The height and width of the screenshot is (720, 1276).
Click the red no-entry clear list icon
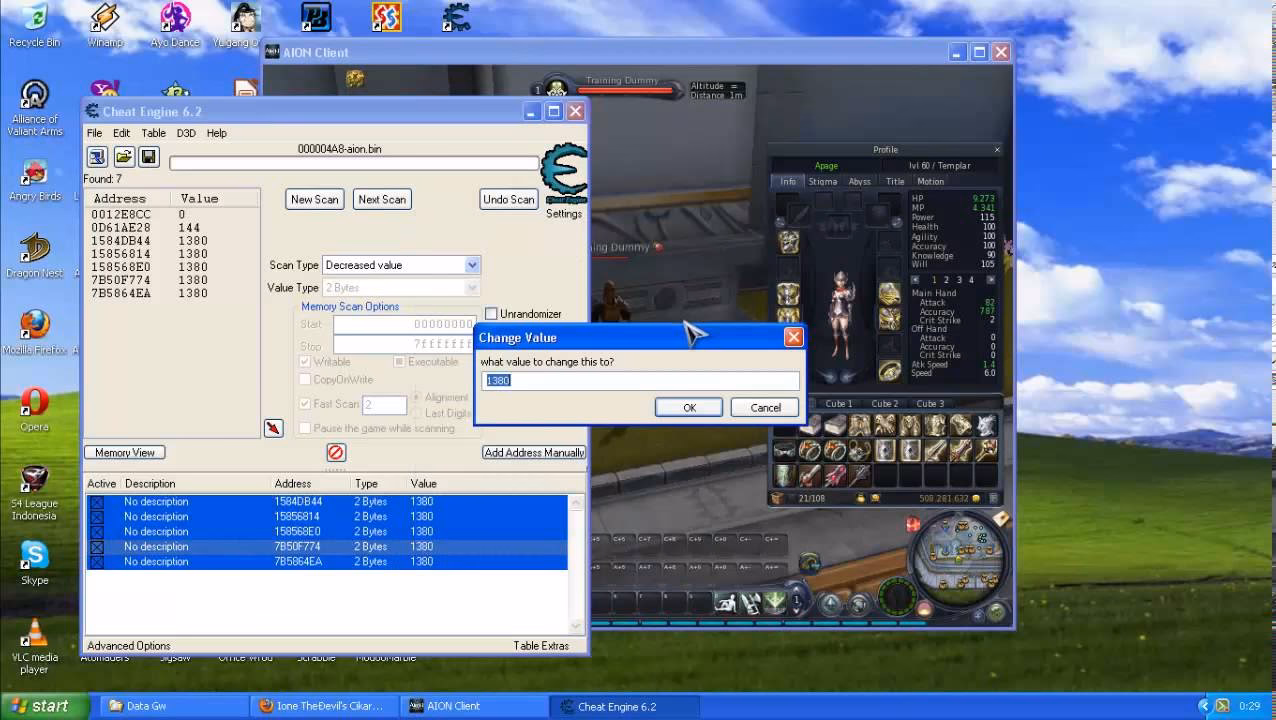click(x=336, y=452)
